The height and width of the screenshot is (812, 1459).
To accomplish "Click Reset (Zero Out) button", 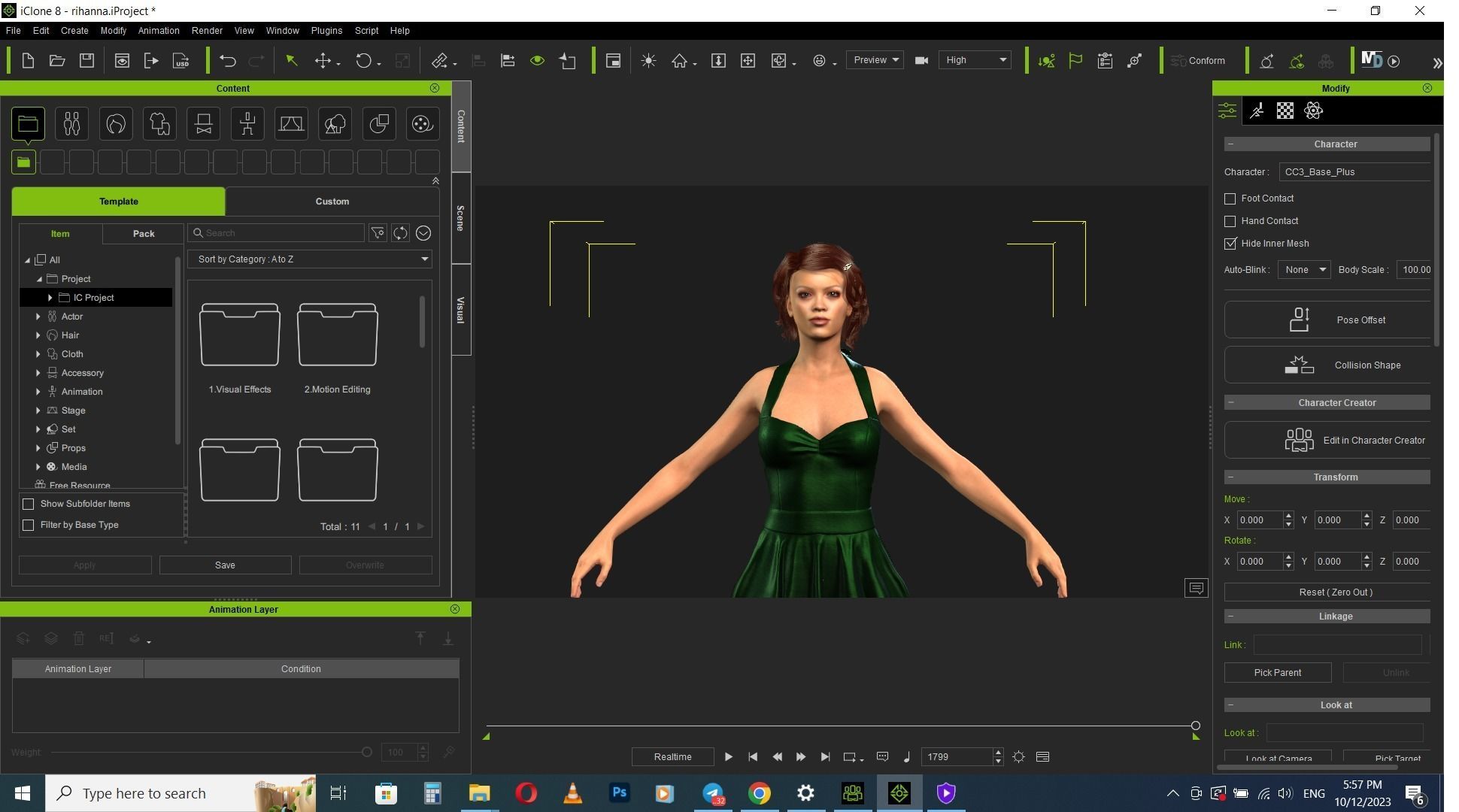I will [x=1327, y=592].
